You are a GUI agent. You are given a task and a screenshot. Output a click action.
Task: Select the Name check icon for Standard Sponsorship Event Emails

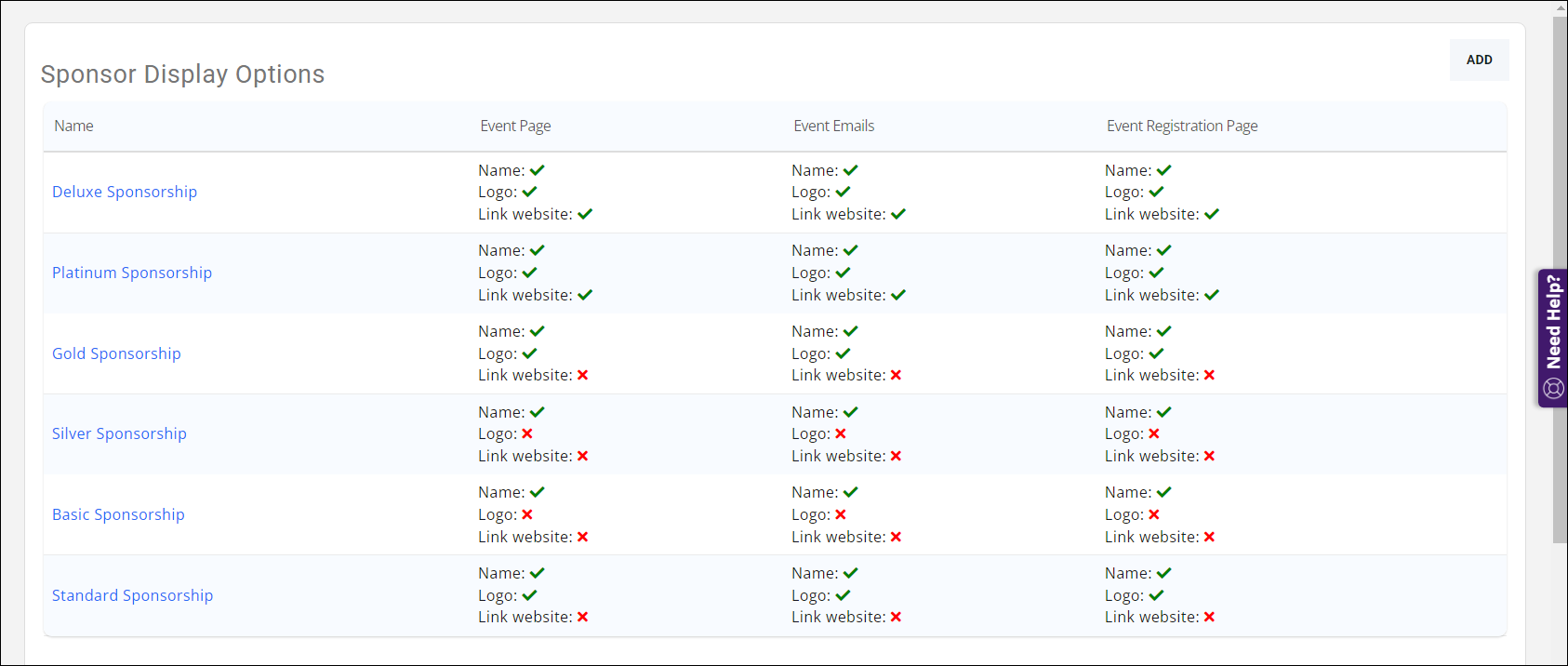pos(851,572)
